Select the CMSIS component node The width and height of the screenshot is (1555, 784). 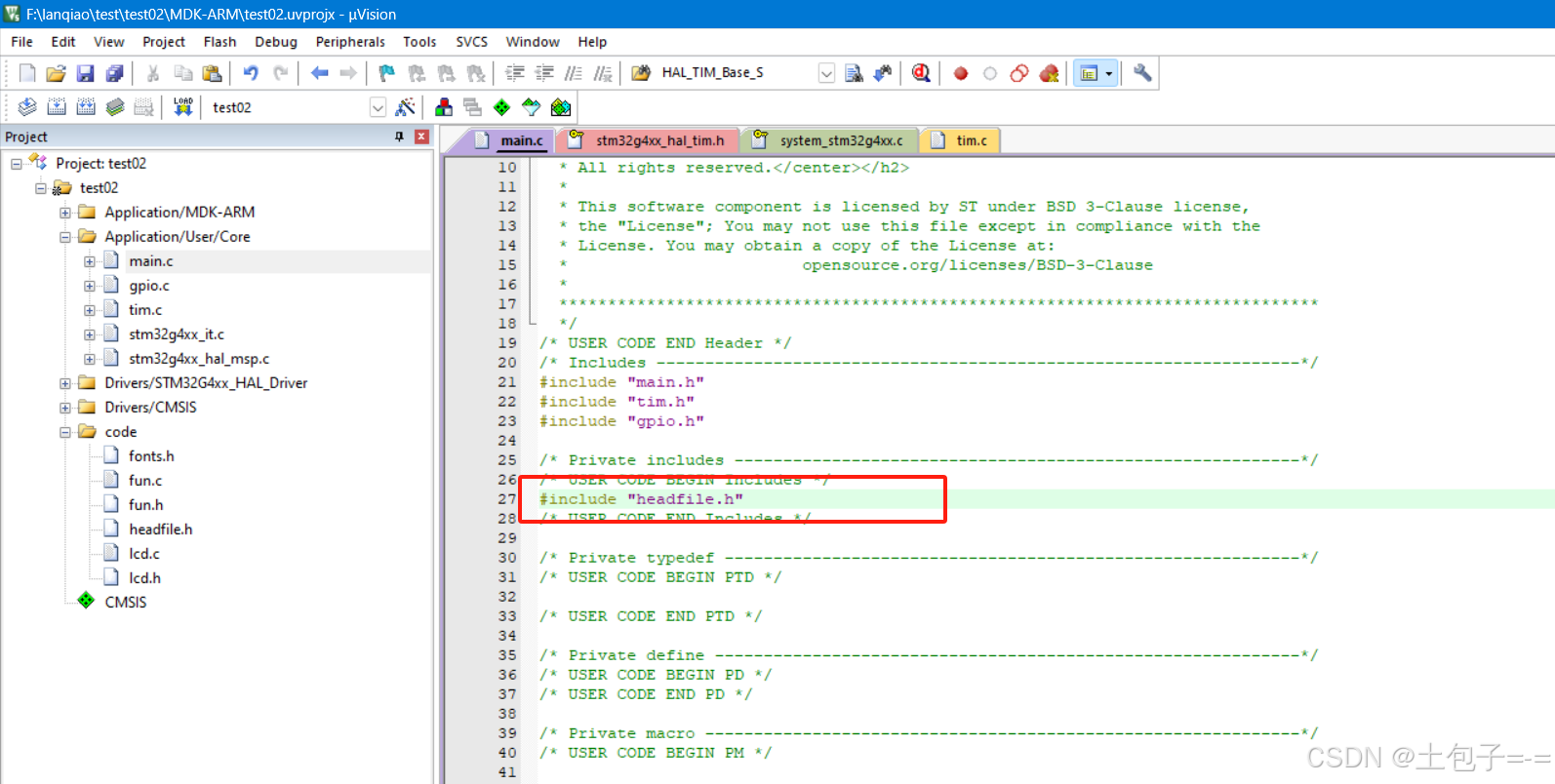click(x=125, y=603)
